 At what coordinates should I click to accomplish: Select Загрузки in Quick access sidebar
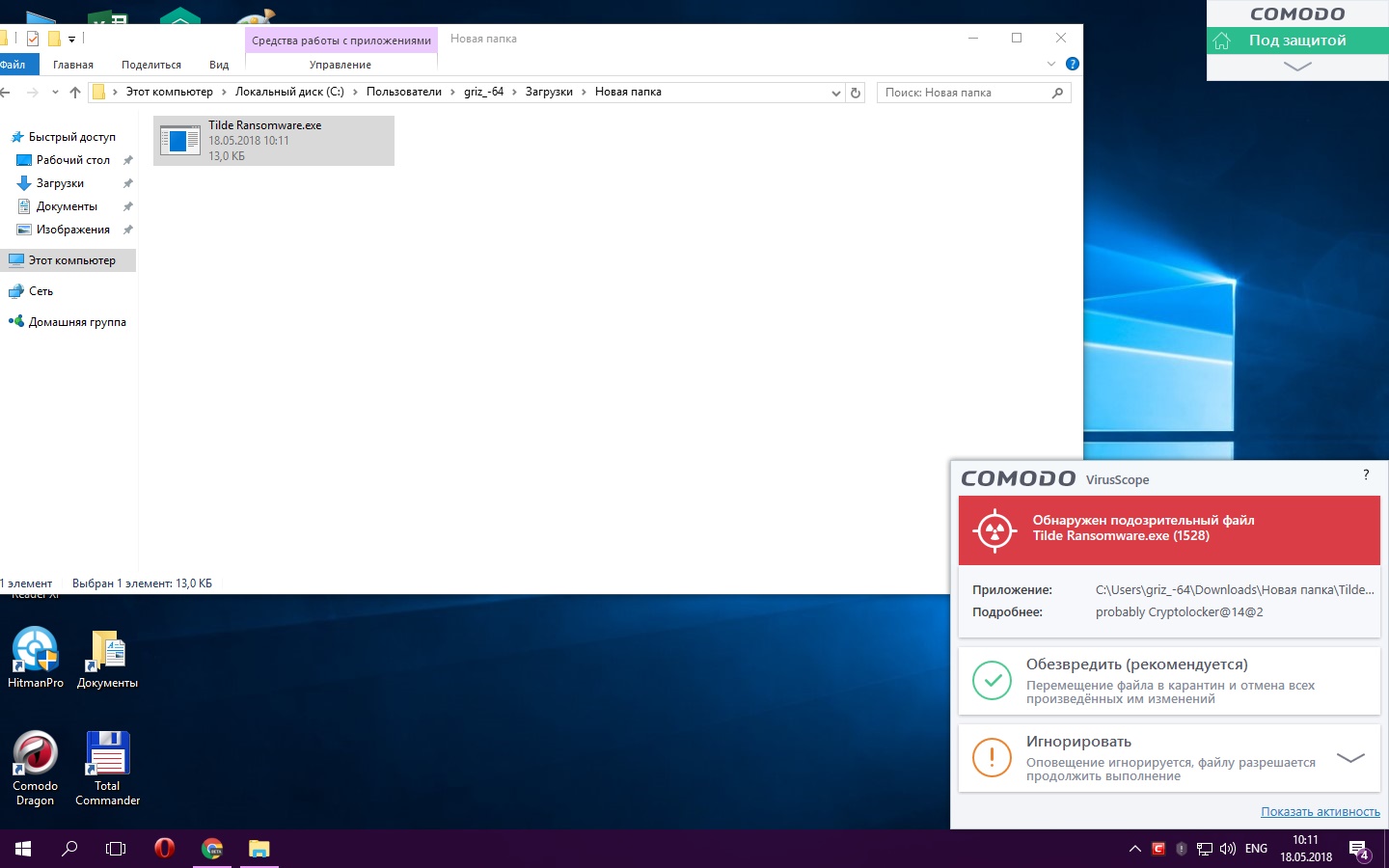click(60, 183)
